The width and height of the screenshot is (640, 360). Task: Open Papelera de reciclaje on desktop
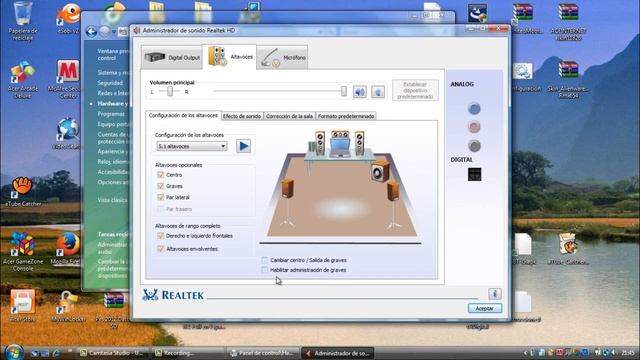[22, 20]
